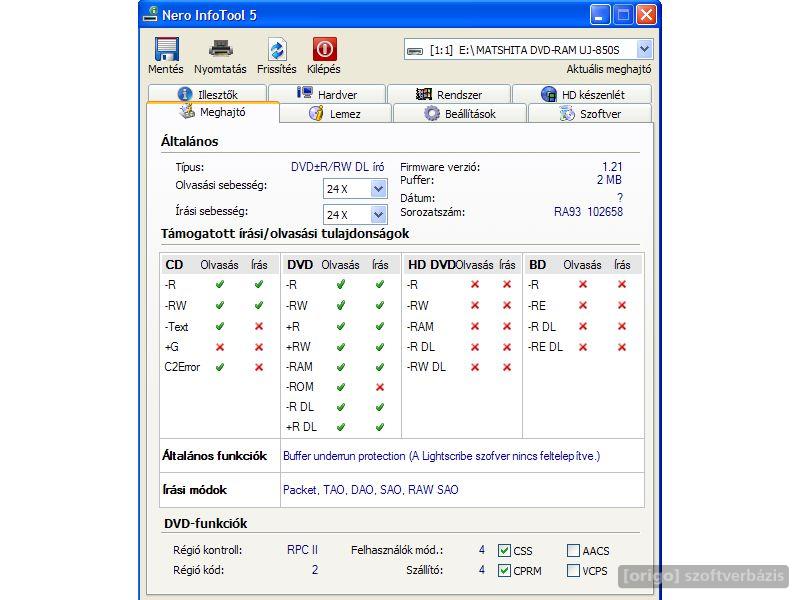Click the Szoftver tab icon

[567, 113]
